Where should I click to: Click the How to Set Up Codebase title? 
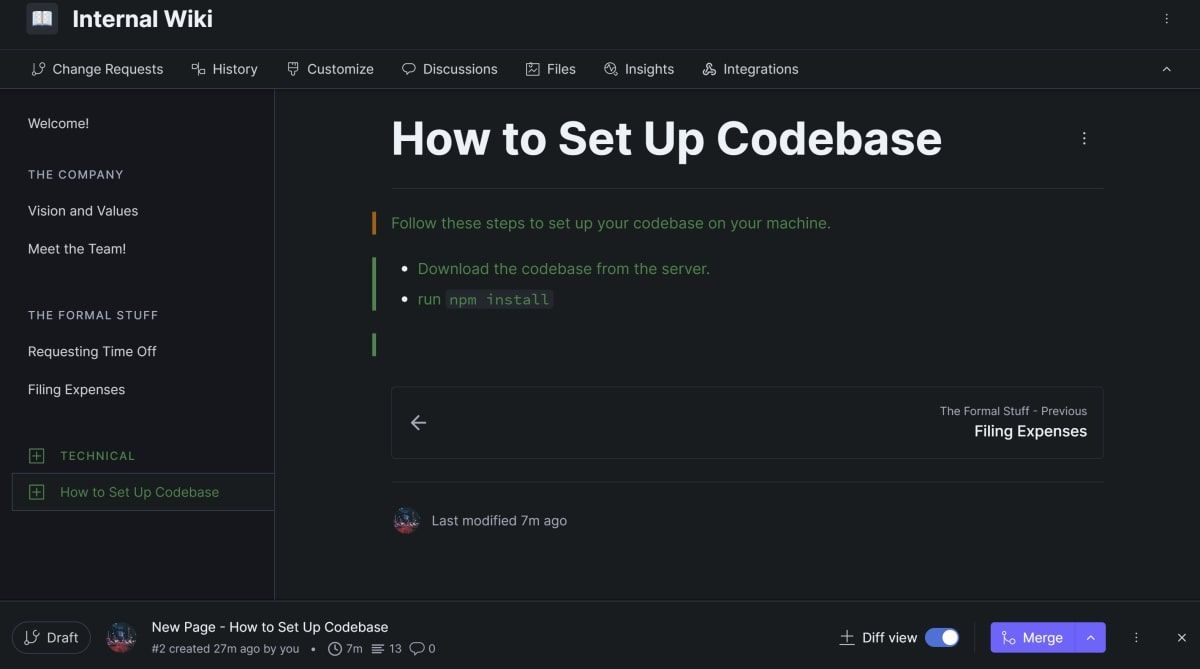tap(666, 138)
